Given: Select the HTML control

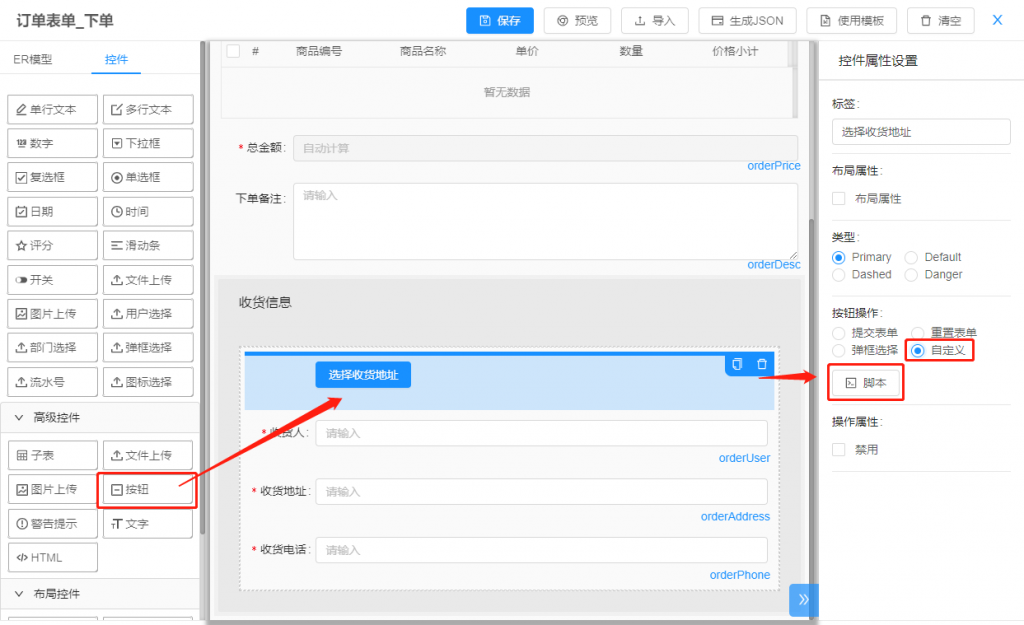Looking at the screenshot, I should (x=52, y=557).
